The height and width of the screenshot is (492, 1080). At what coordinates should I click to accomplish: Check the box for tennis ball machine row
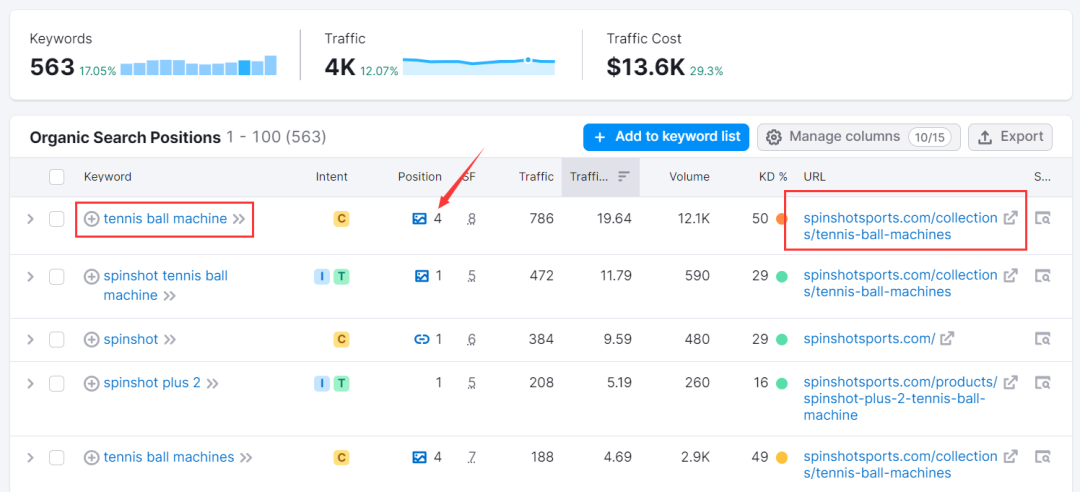[x=57, y=219]
